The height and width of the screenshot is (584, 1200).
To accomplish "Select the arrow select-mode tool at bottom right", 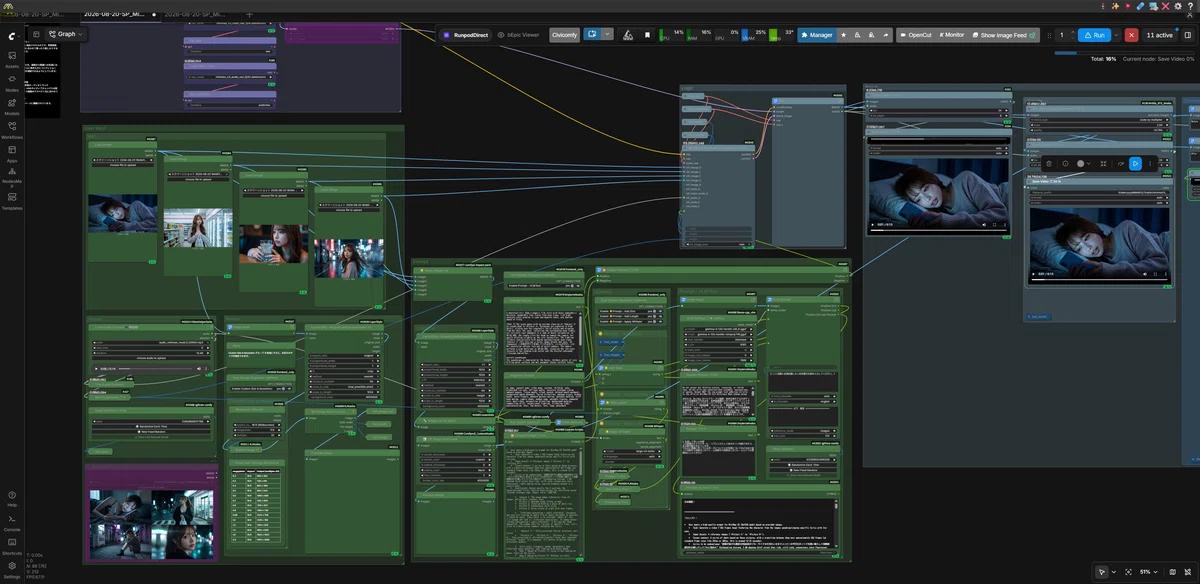I will pyautogui.click(x=1103, y=572).
